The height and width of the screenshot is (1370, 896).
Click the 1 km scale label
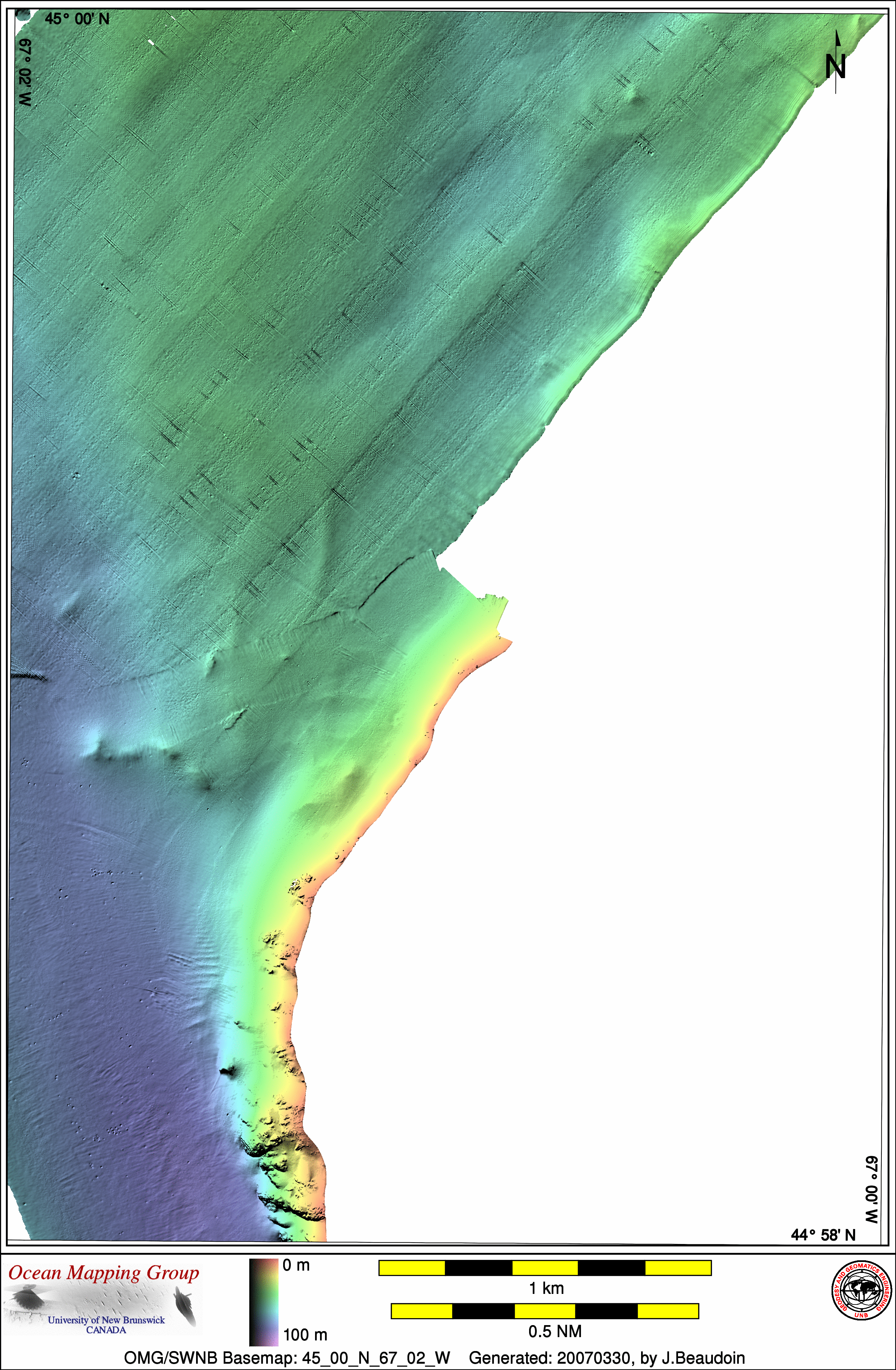pos(546,1288)
